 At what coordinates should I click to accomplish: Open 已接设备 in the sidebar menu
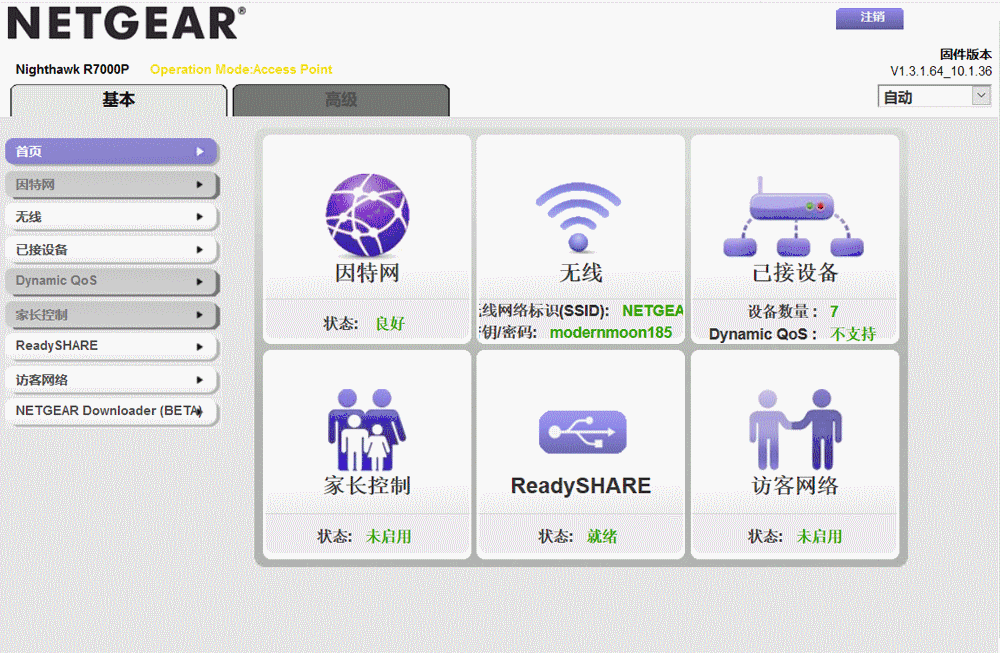(111, 250)
